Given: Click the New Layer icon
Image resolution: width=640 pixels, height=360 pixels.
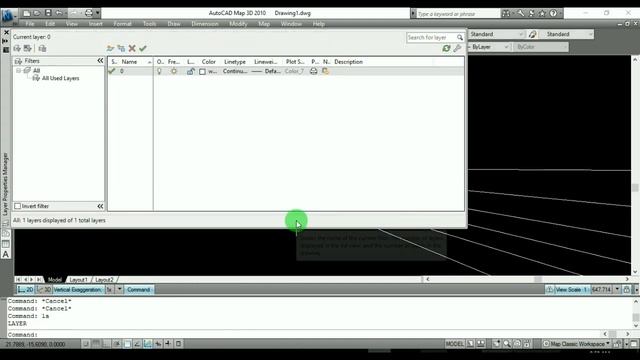Looking at the screenshot, I should point(110,49).
